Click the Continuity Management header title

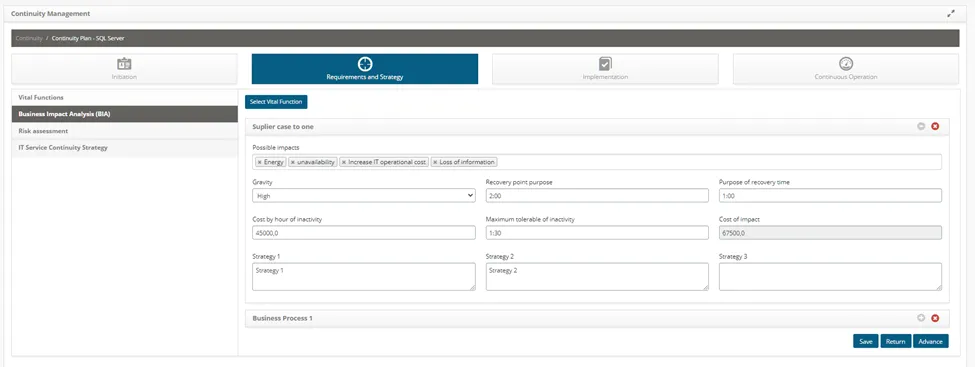coord(50,13)
